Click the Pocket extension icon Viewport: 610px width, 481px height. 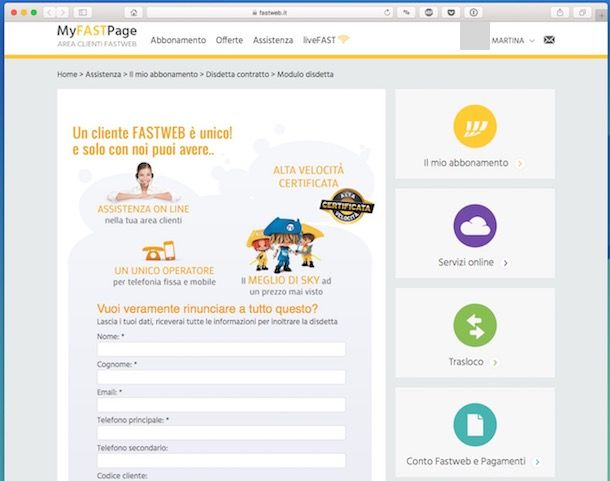click(451, 12)
